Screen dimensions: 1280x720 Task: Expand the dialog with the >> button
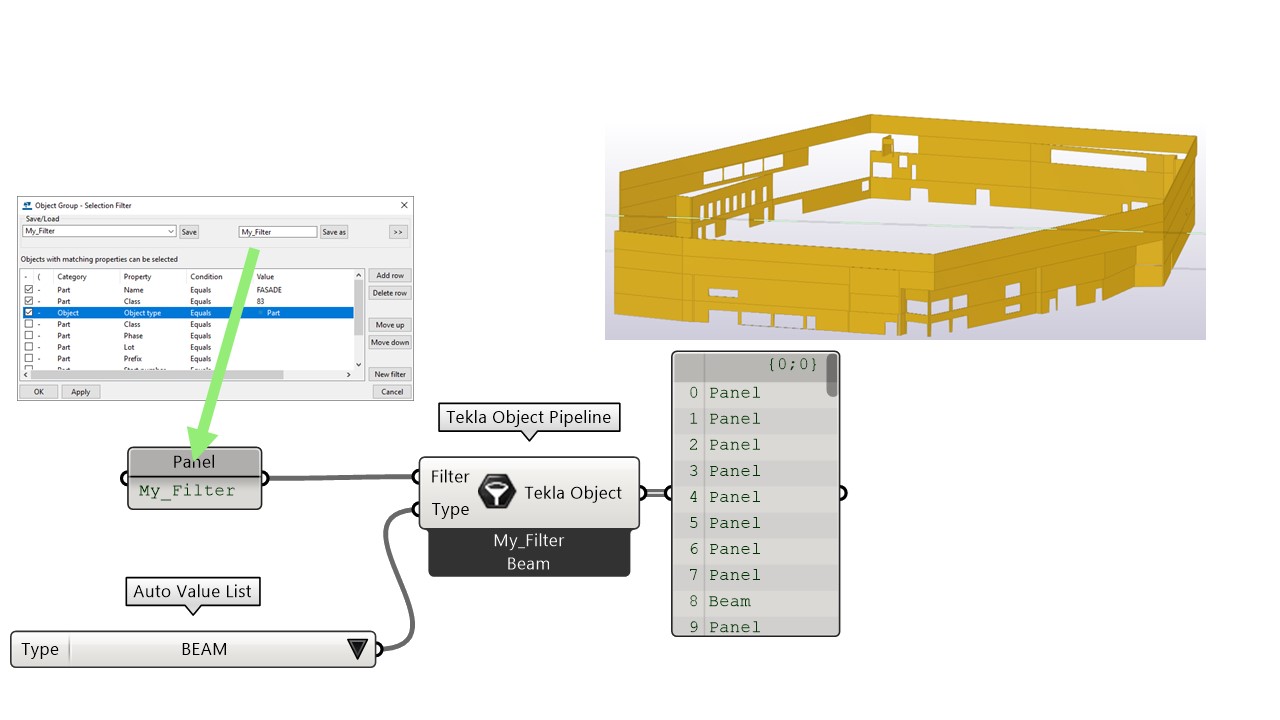398,232
